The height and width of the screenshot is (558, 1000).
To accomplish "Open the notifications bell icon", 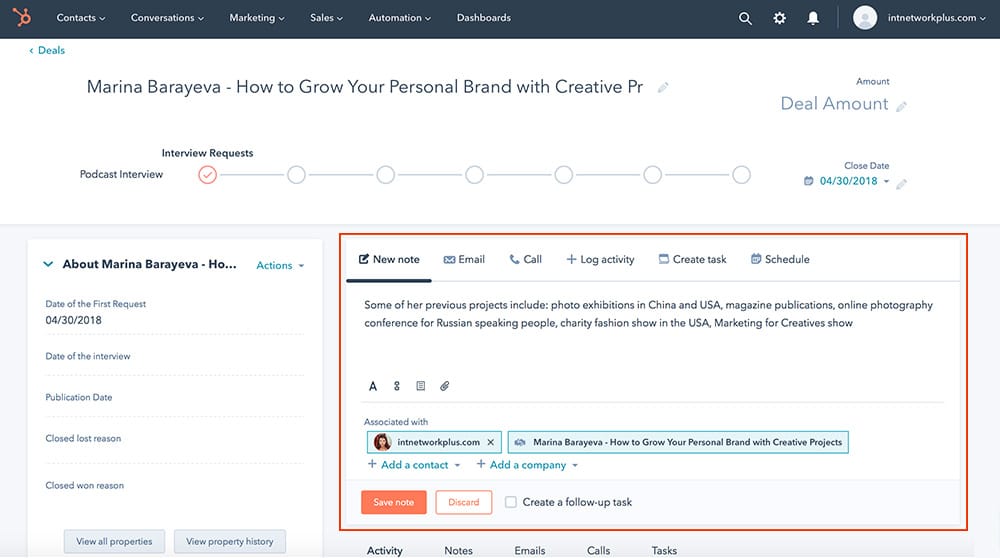I will coord(813,18).
